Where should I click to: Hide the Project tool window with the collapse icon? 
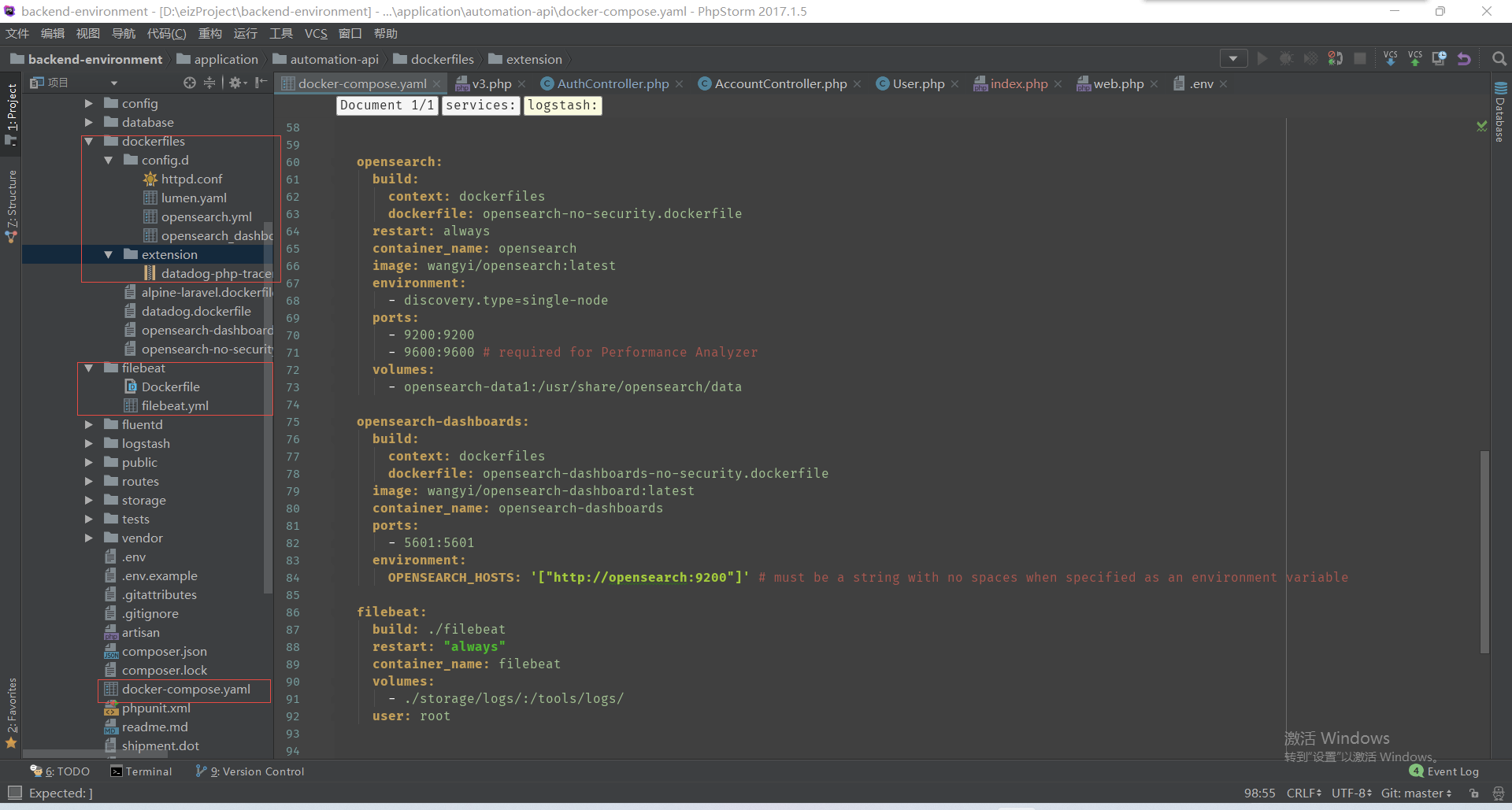[261, 82]
